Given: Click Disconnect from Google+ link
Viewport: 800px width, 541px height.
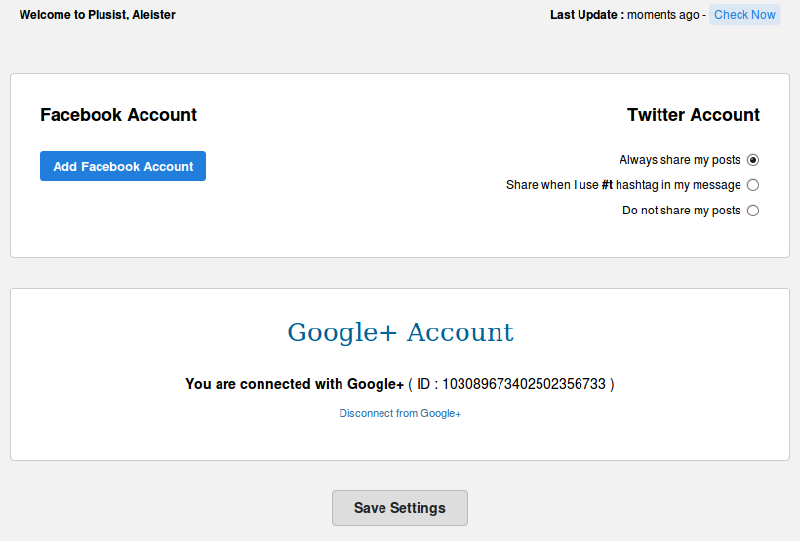Looking at the screenshot, I should click(400, 413).
